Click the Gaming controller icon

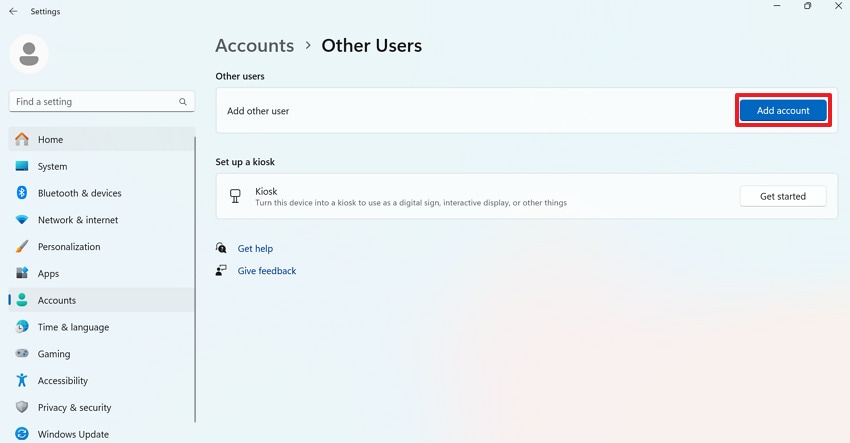22,353
